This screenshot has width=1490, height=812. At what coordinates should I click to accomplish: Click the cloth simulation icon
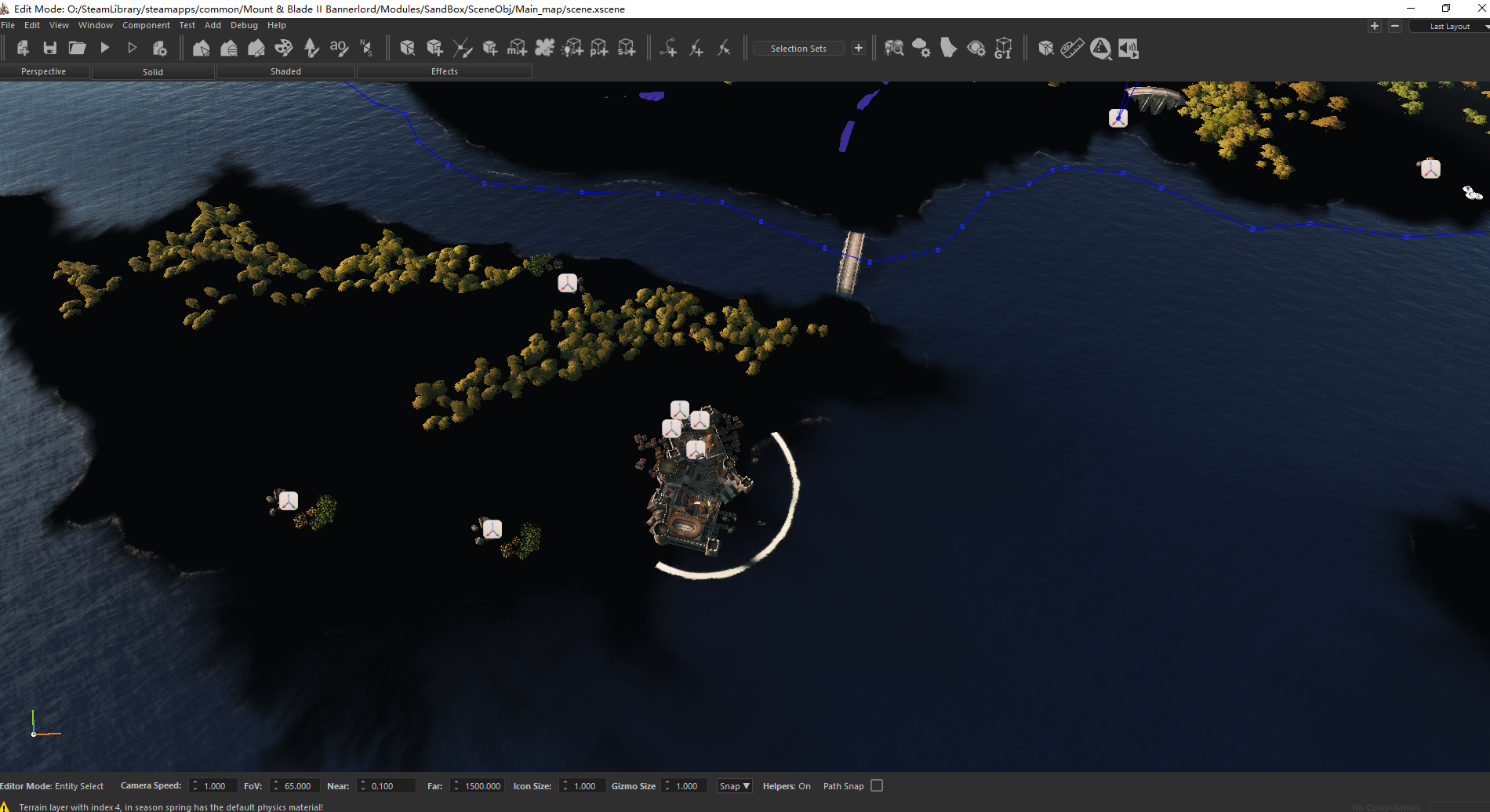tap(949, 48)
